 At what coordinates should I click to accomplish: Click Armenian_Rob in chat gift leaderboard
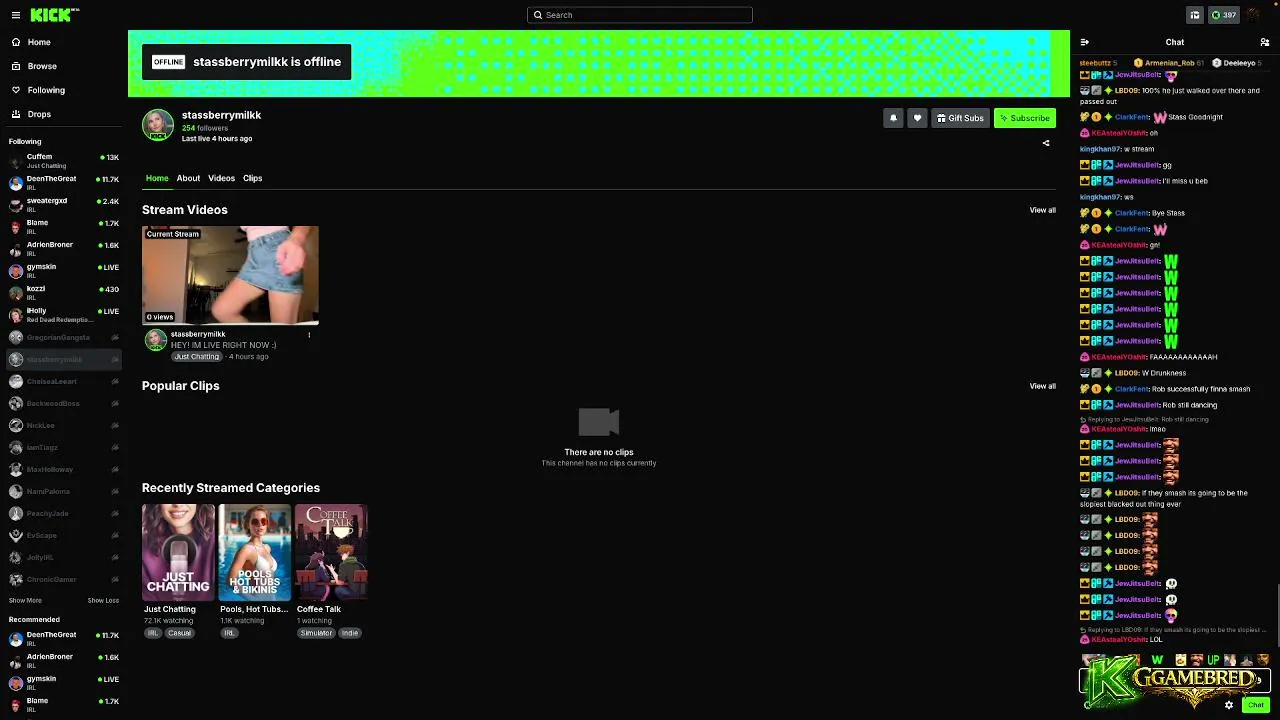pyautogui.click(x=1169, y=63)
